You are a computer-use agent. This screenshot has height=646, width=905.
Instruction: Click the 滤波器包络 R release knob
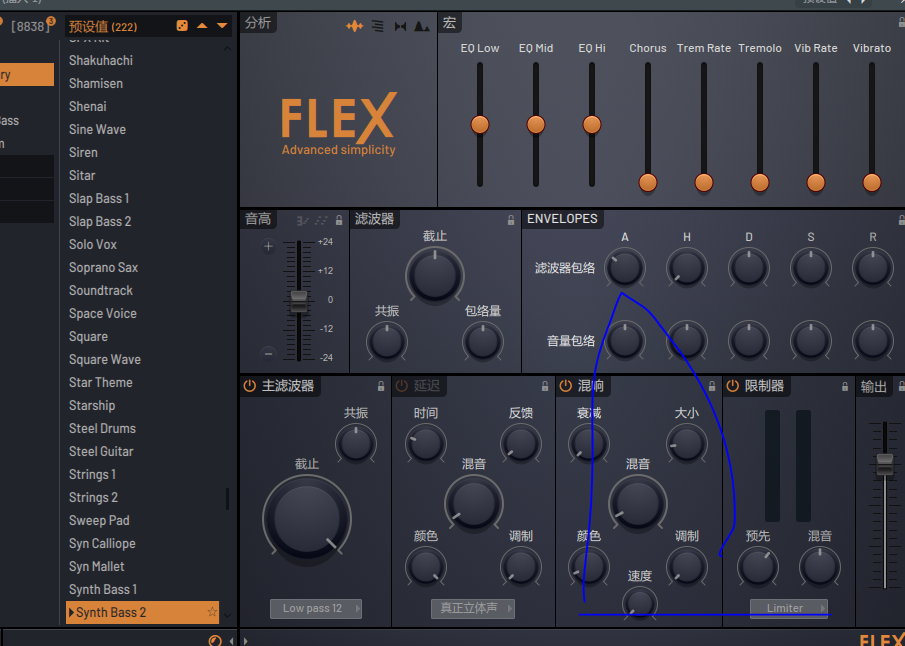(x=873, y=268)
